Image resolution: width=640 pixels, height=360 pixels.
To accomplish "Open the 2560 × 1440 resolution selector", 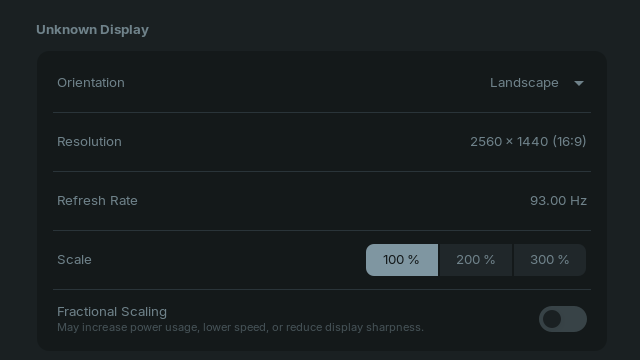I will (528, 142).
